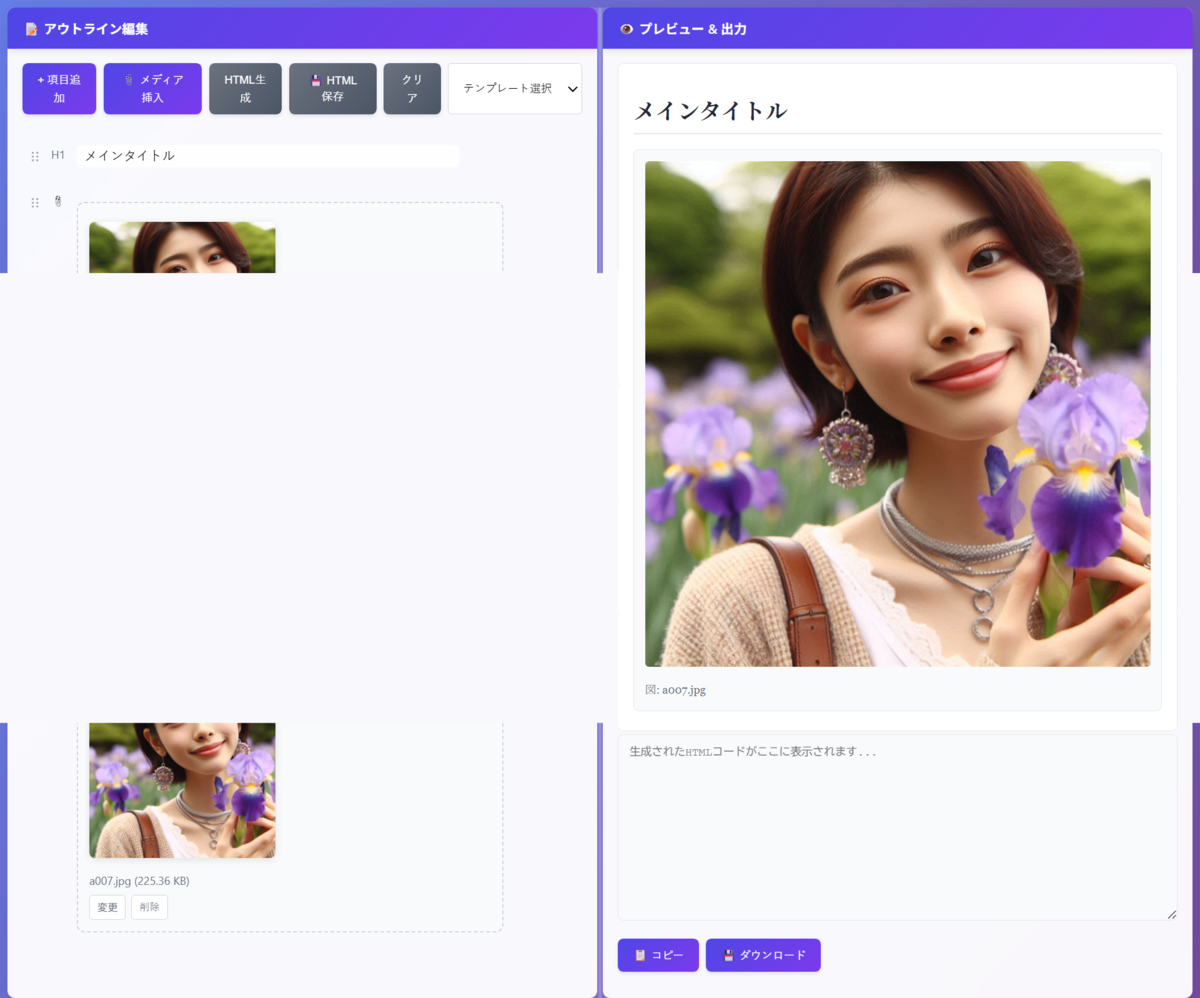Click the メインタイトル heading in the preview
The image size is (1200, 998).
point(711,111)
